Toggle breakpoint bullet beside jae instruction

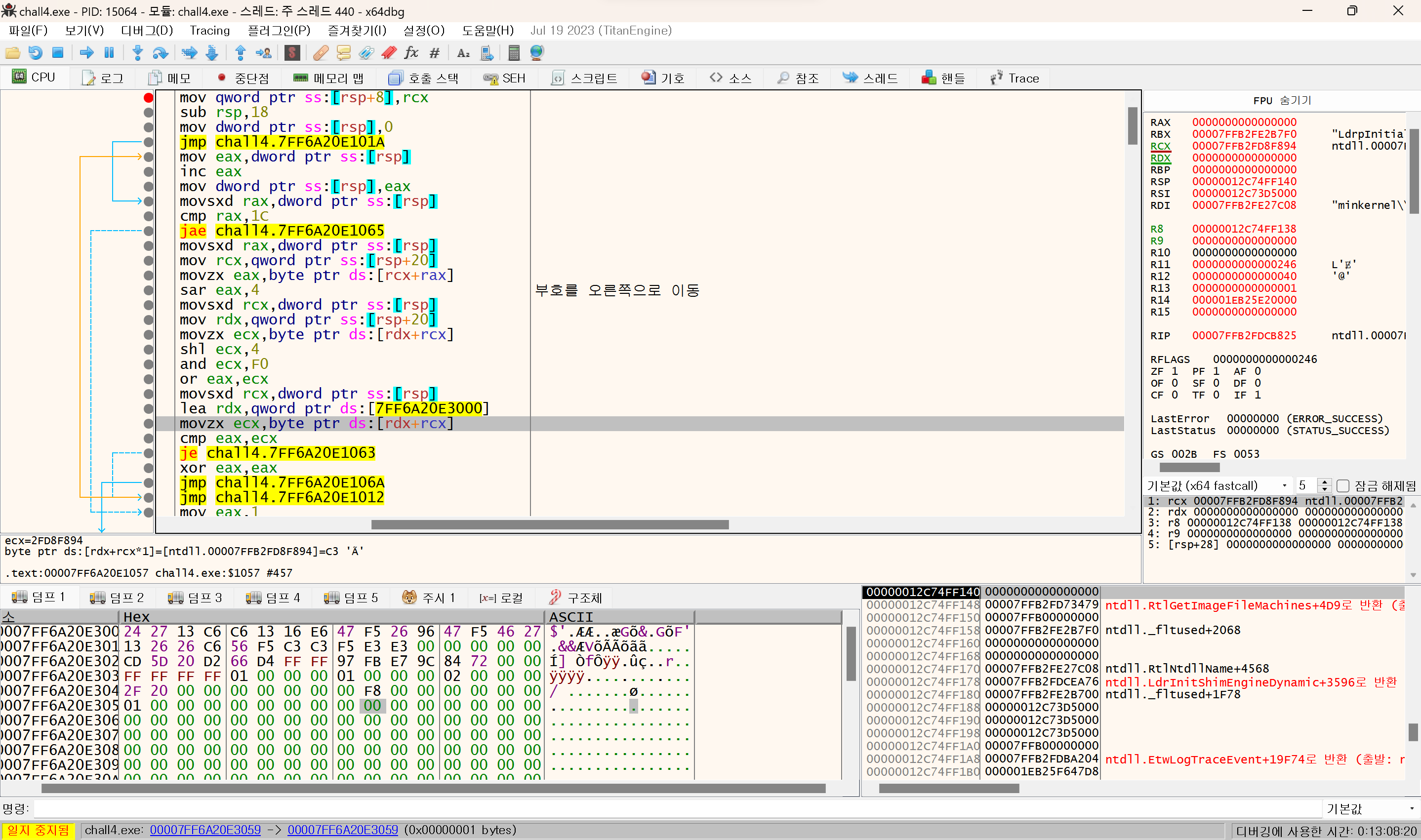tap(148, 231)
